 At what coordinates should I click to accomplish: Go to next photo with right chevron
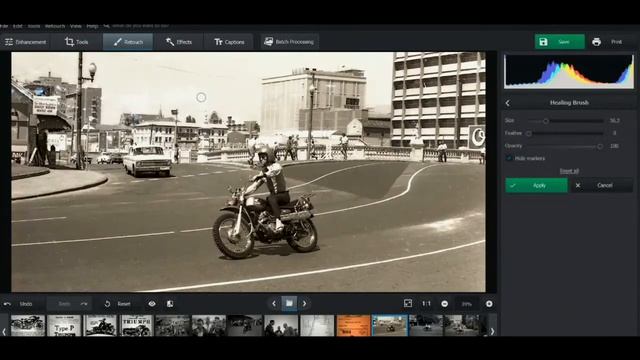[304, 304]
